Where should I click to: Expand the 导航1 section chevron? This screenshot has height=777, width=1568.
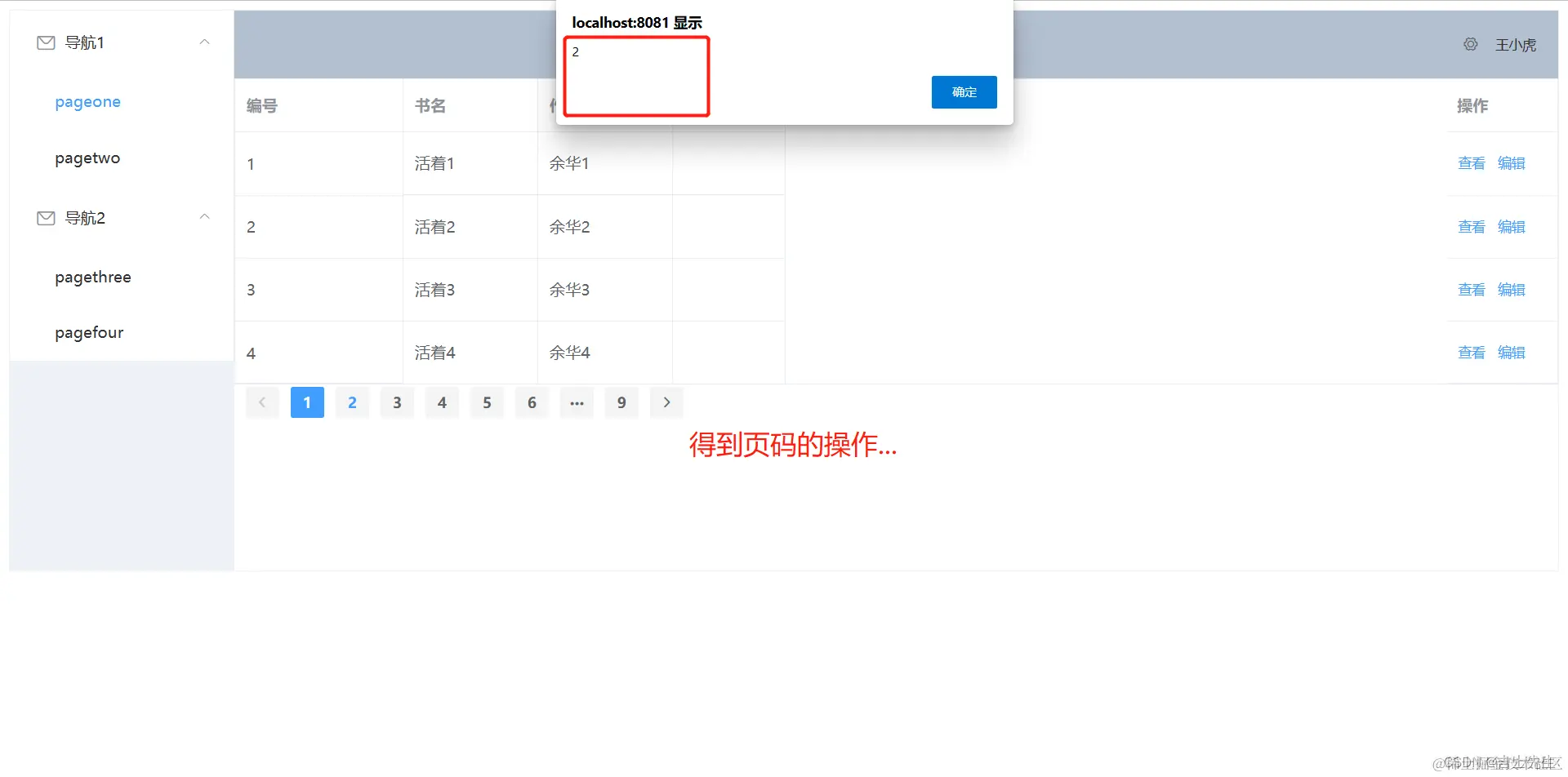pyautogui.click(x=204, y=42)
